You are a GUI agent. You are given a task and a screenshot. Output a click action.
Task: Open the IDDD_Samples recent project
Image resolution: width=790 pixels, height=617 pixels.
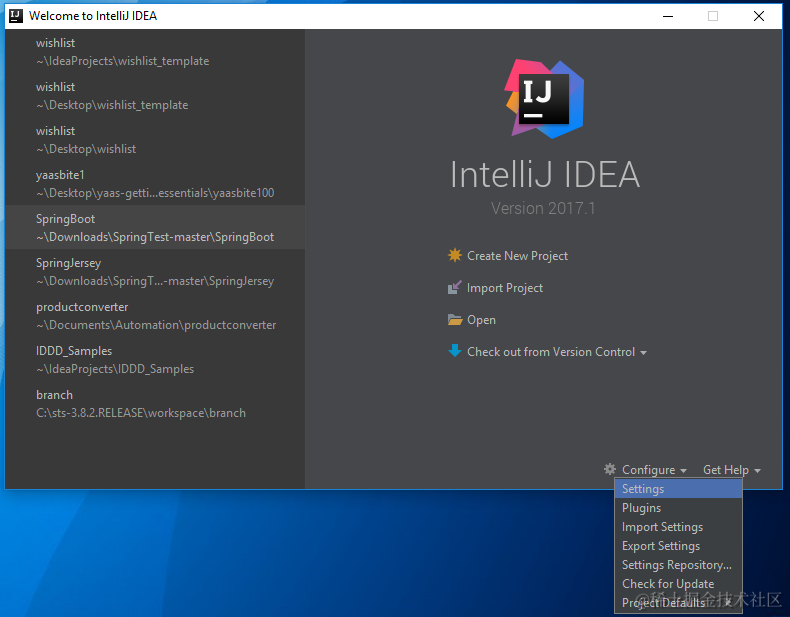click(x=155, y=359)
